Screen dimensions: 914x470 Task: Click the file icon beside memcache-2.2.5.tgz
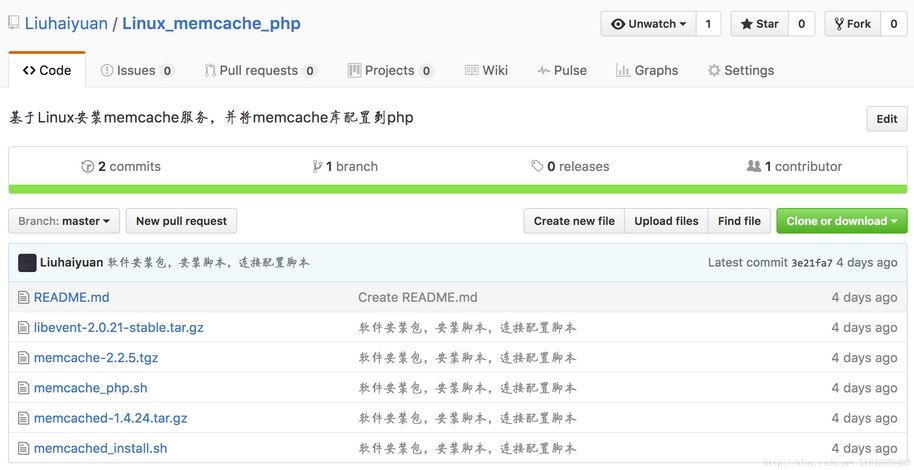pyautogui.click(x=23, y=358)
